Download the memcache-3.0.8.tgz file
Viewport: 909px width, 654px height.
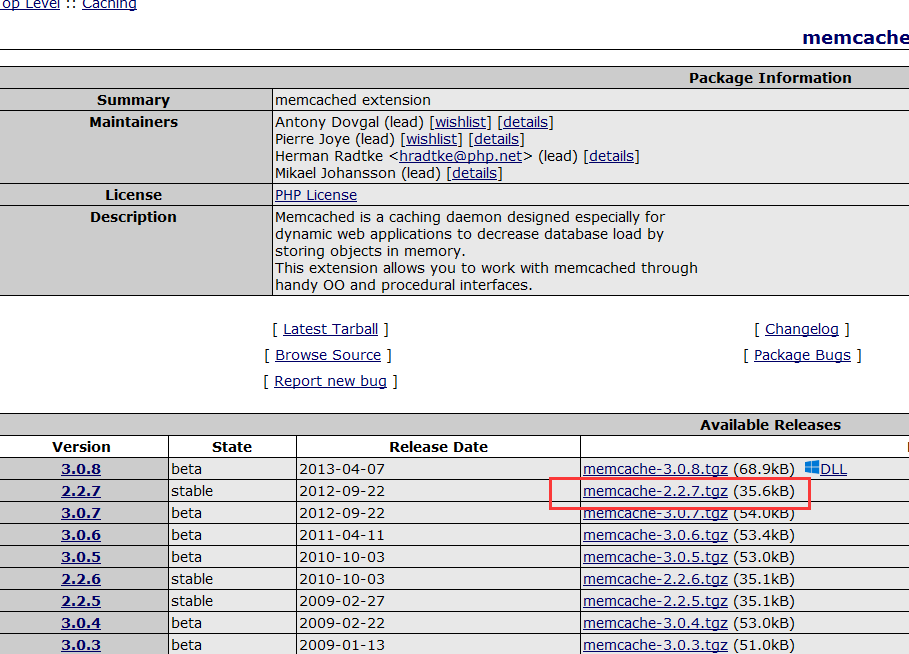(655, 469)
